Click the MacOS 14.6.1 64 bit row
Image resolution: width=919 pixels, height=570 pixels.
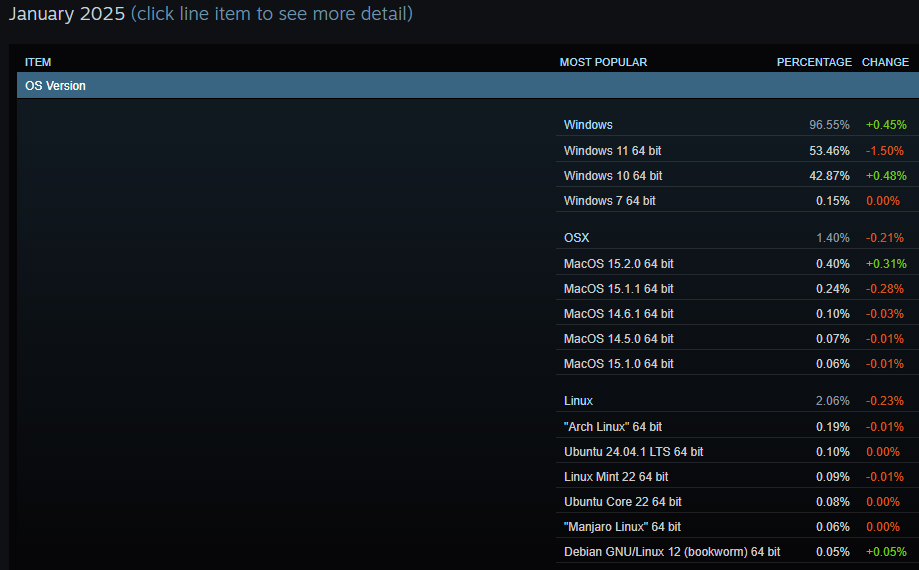point(737,314)
